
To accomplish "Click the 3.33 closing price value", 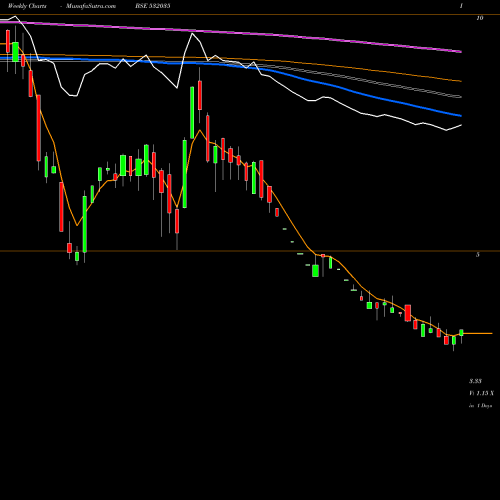I will click(x=475, y=381).
